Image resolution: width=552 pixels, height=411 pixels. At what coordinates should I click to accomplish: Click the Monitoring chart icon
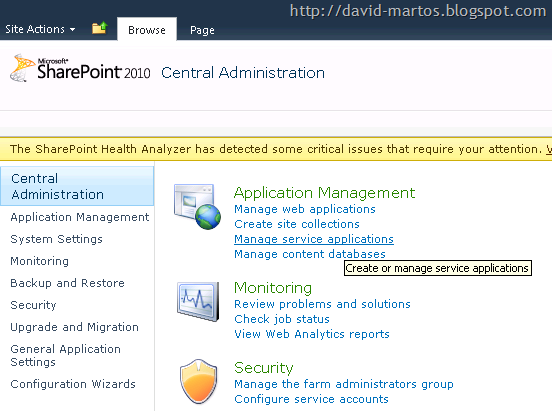point(198,302)
